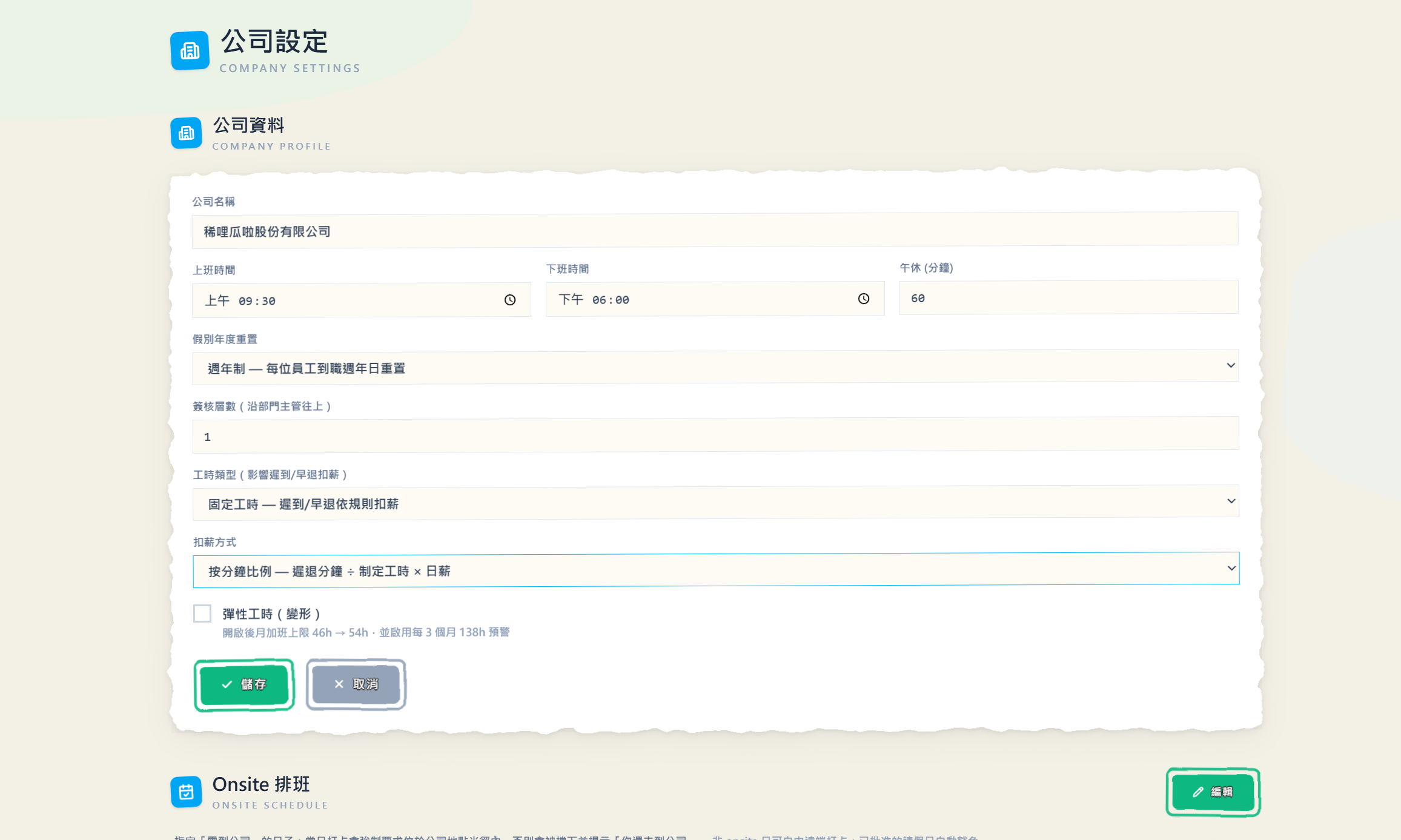Viewport: 1401px width, 840px height.
Task: Click the 編輯 button for Onsite 排班
Action: pos(1213,792)
